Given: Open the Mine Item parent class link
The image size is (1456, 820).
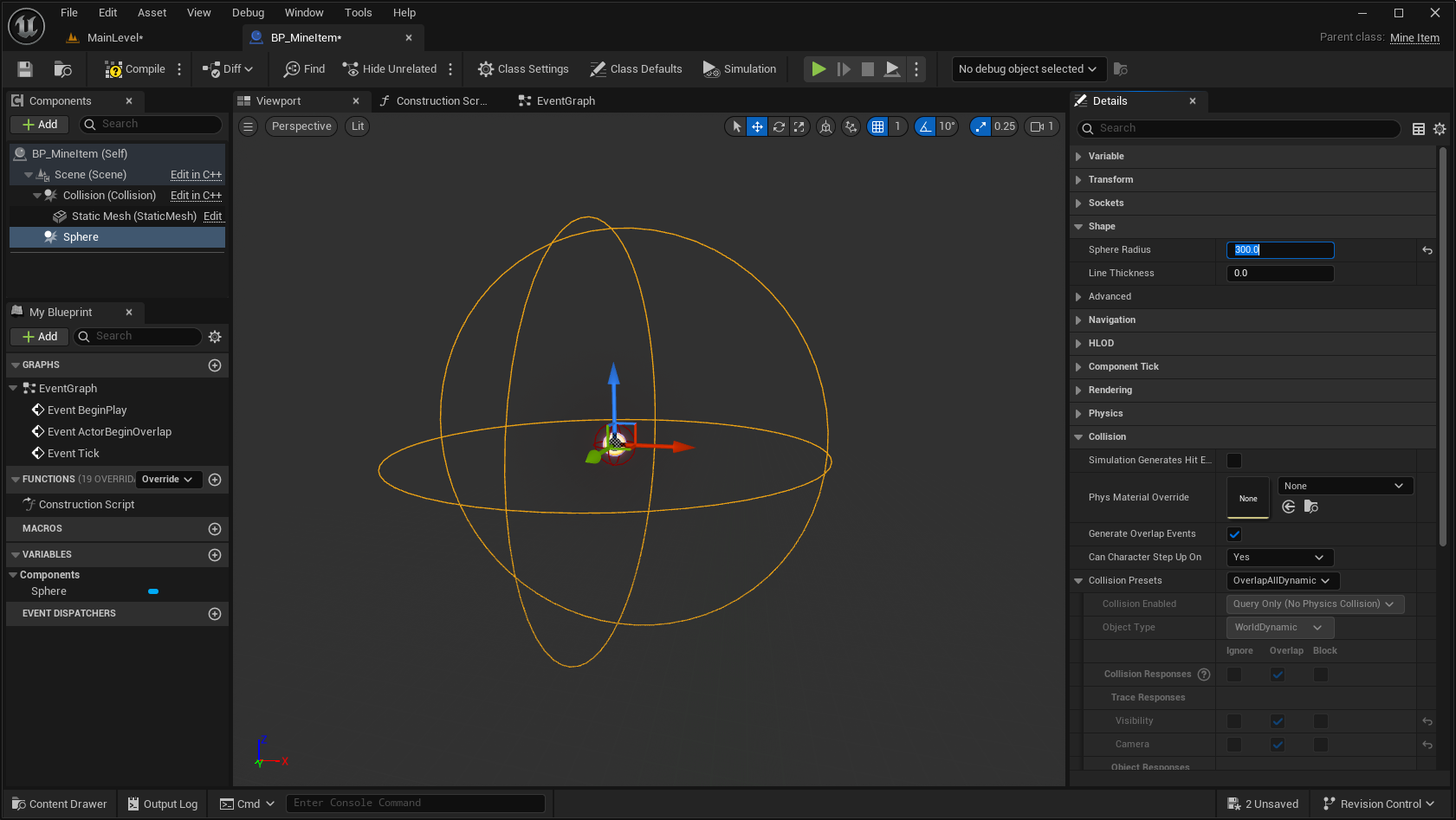Looking at the screenshot, I should tap(1414, 37).
